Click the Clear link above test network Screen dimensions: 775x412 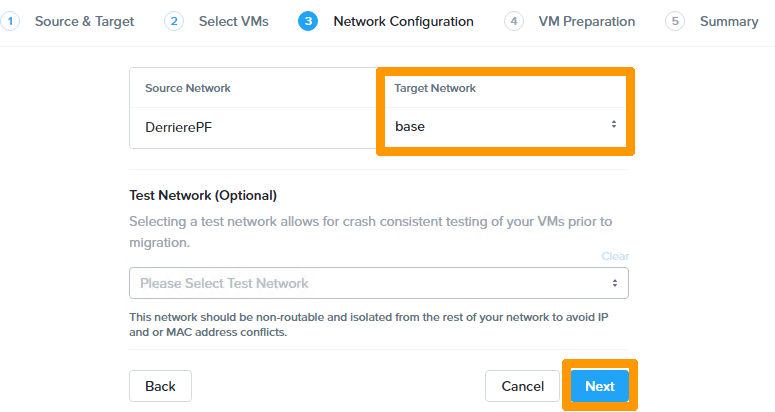coord(615,256)
